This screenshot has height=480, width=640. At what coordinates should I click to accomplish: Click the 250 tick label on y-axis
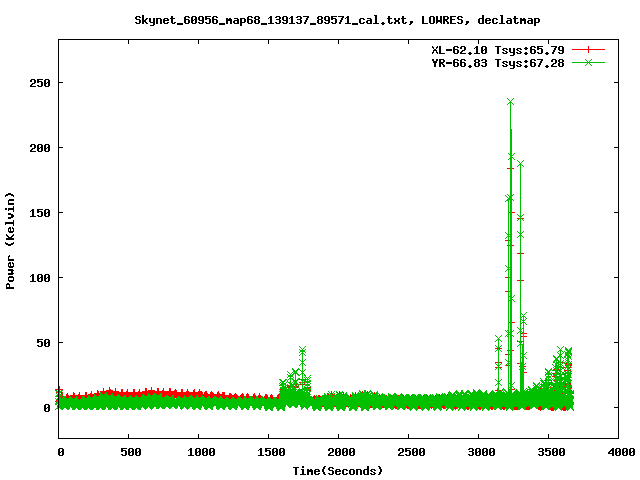(40, 83)
